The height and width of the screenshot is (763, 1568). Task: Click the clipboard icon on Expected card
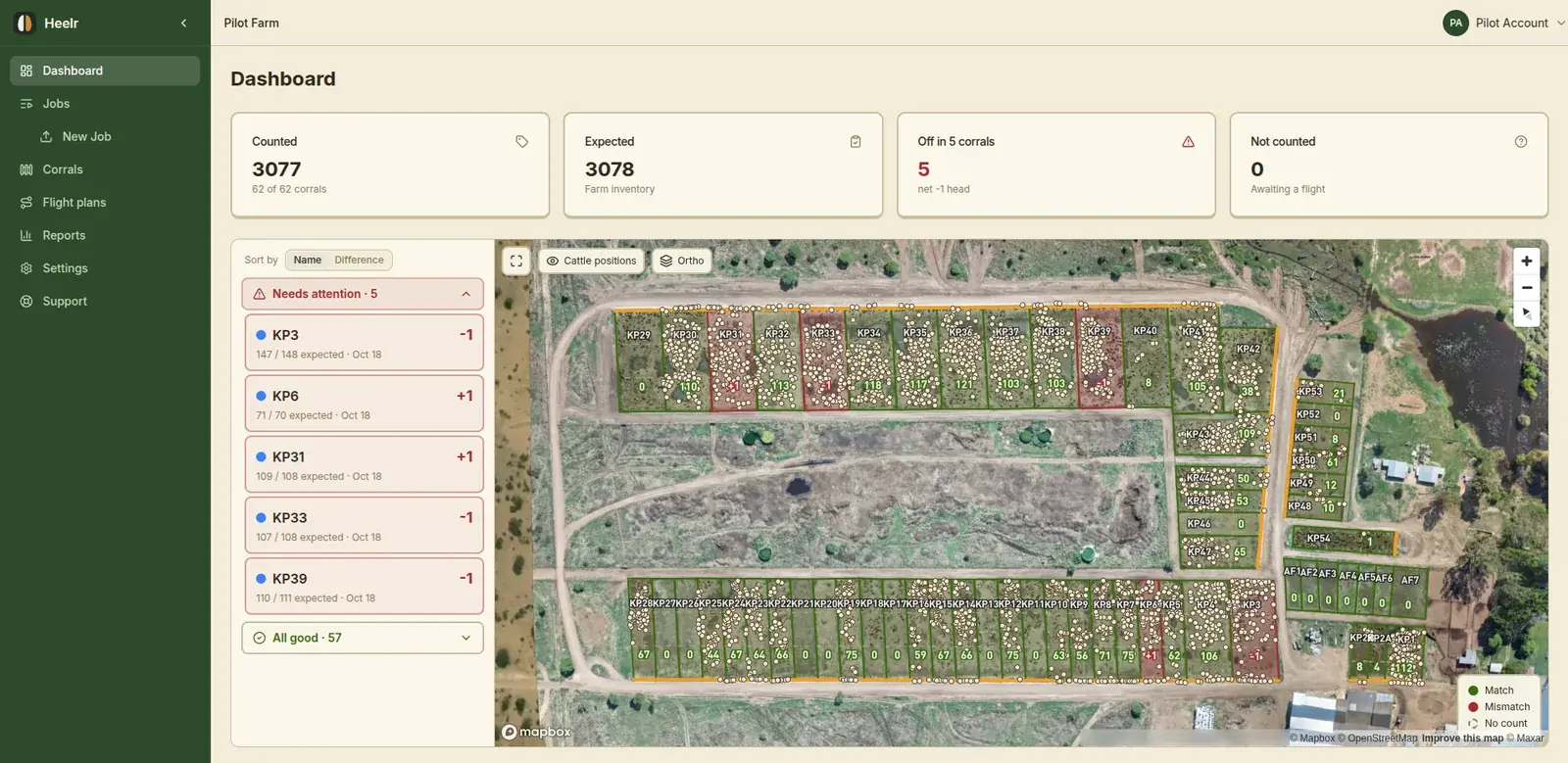coord(856,142)
